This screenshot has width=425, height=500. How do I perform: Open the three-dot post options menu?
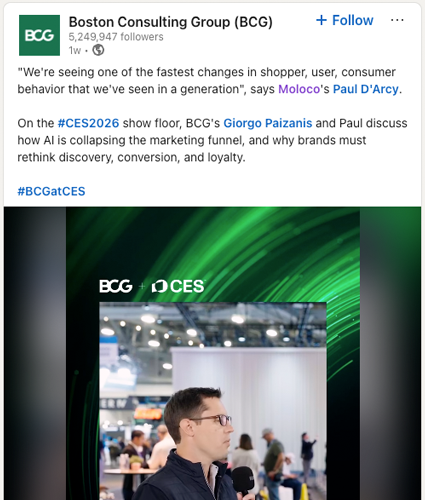tap(397, 20)
